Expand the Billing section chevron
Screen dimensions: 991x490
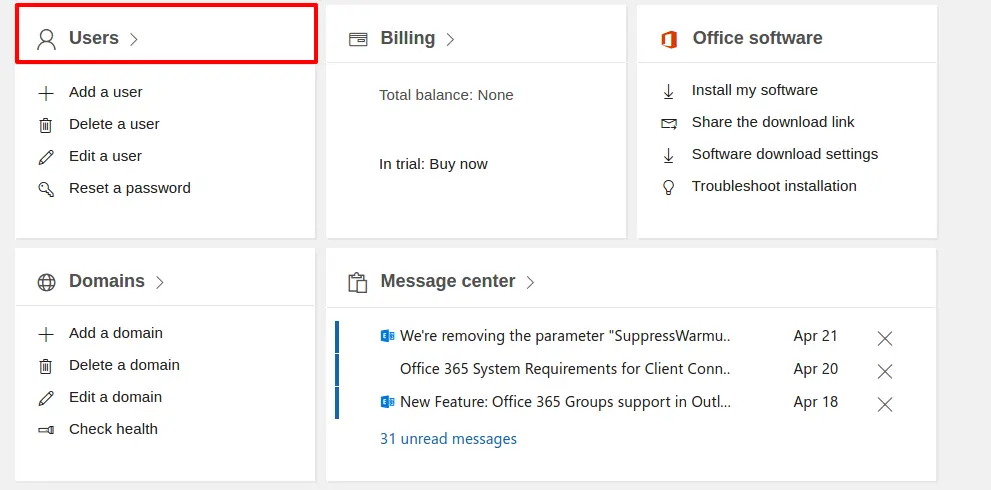pos(450,39)
